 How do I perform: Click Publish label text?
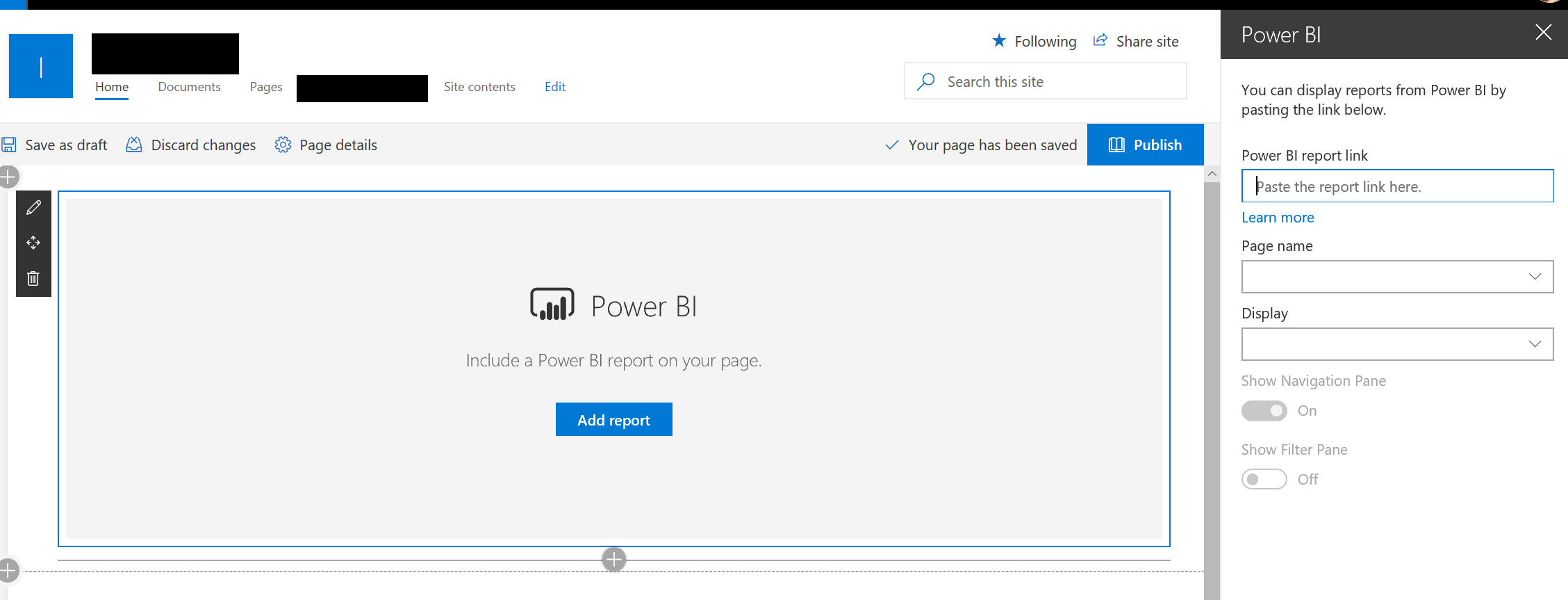pyautogui.click(x=1157, y=145)
